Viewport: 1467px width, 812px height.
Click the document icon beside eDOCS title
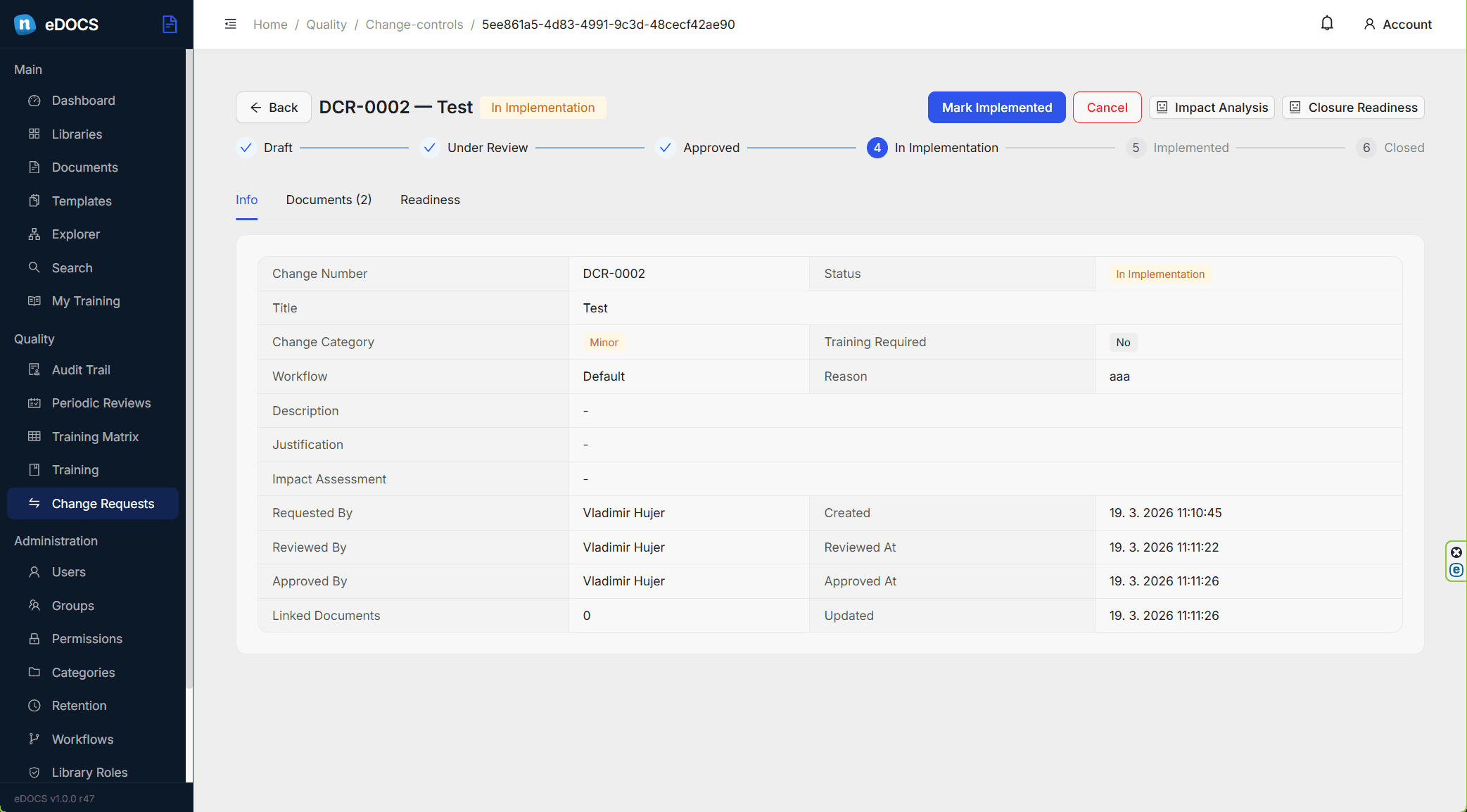[x=170, y=25]
